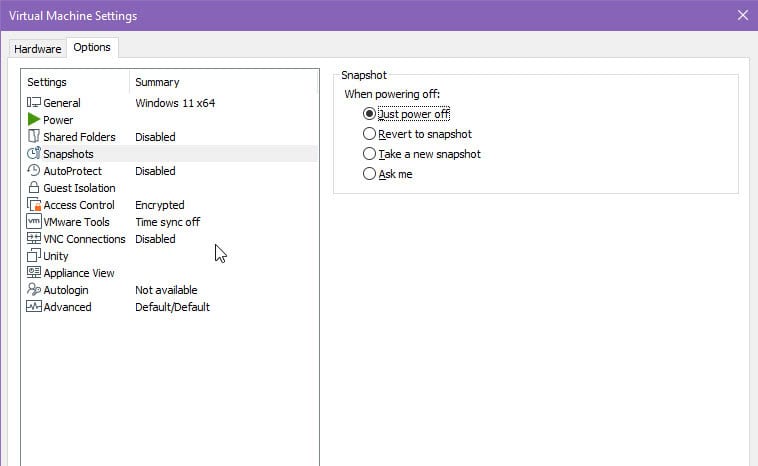This screenshot has width=758, height=466.
Task: Enable the Ask me radio option
Action: click(370, 174)
